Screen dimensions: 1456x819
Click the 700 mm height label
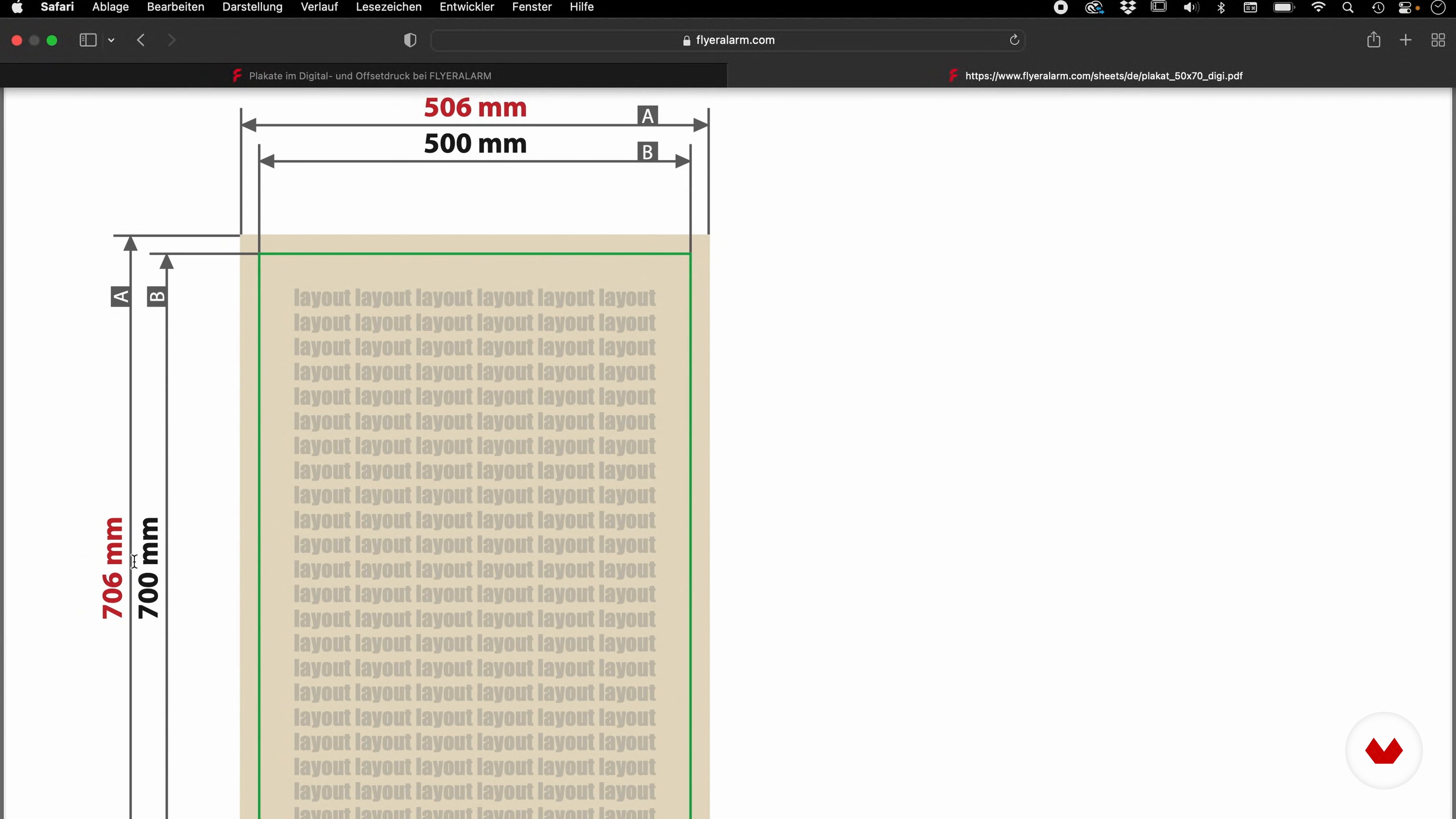click(149, 568)
